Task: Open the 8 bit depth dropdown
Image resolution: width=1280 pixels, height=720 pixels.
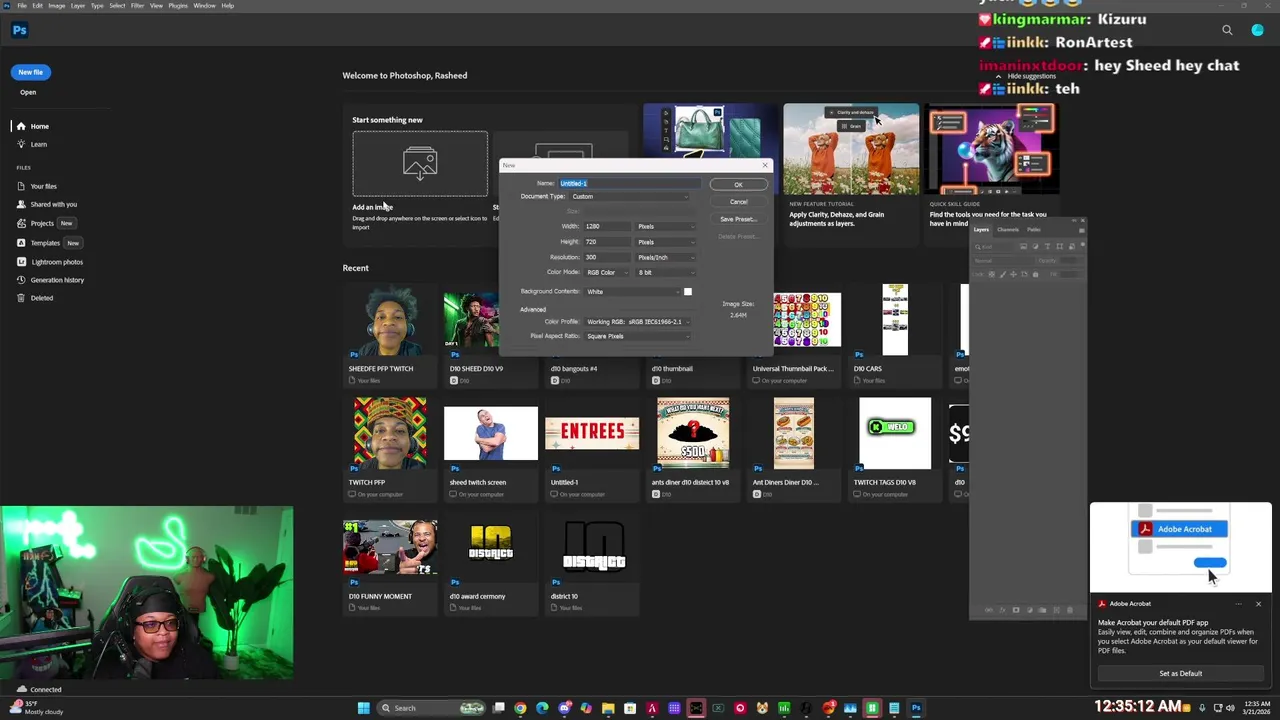Action: (x=665, y=273)
